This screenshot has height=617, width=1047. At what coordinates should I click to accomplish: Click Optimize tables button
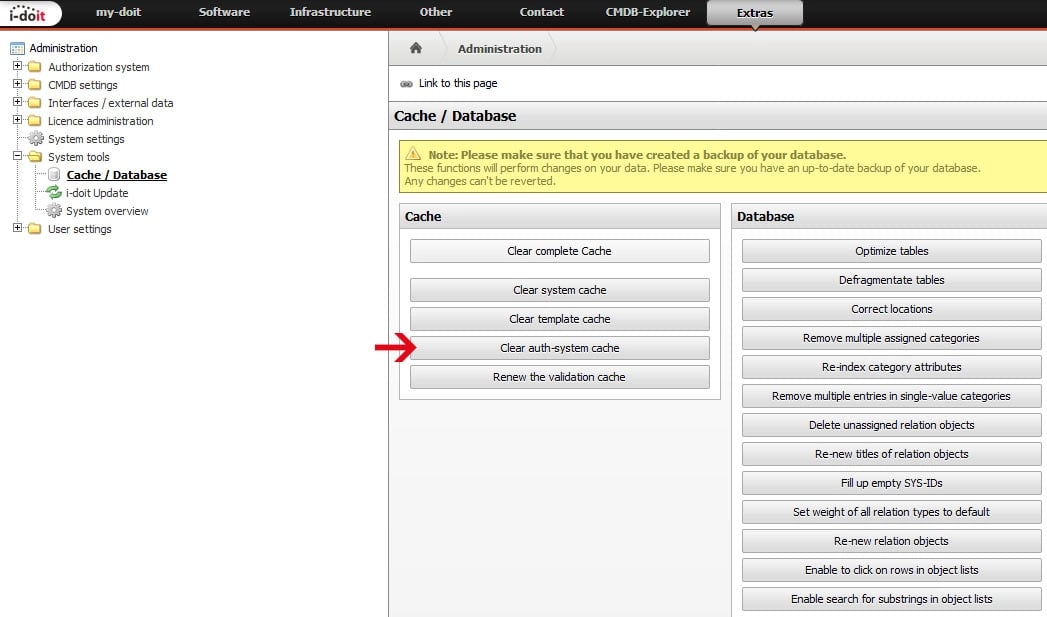click(891, 251)
